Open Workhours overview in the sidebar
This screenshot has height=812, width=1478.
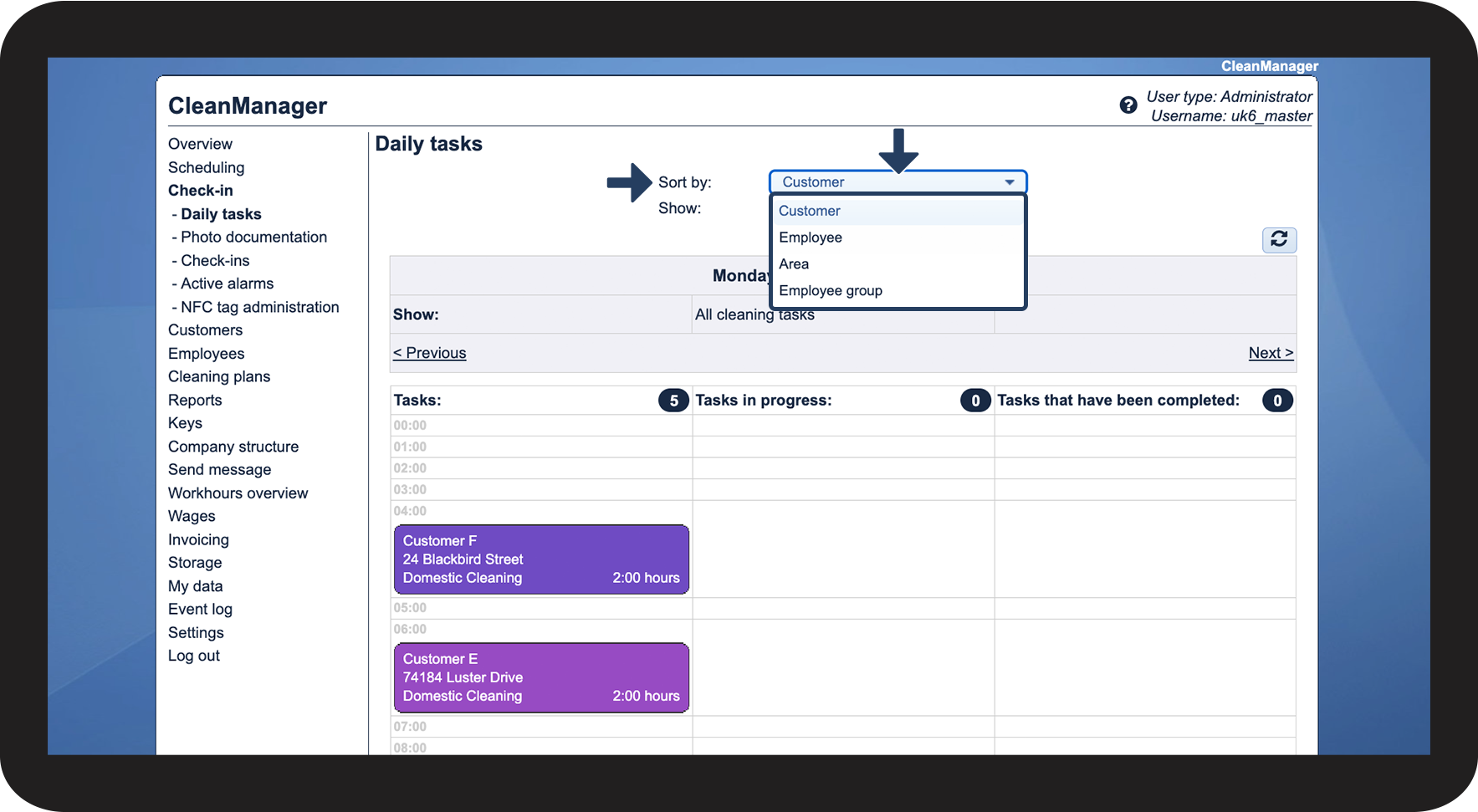[x=238, y=493]
